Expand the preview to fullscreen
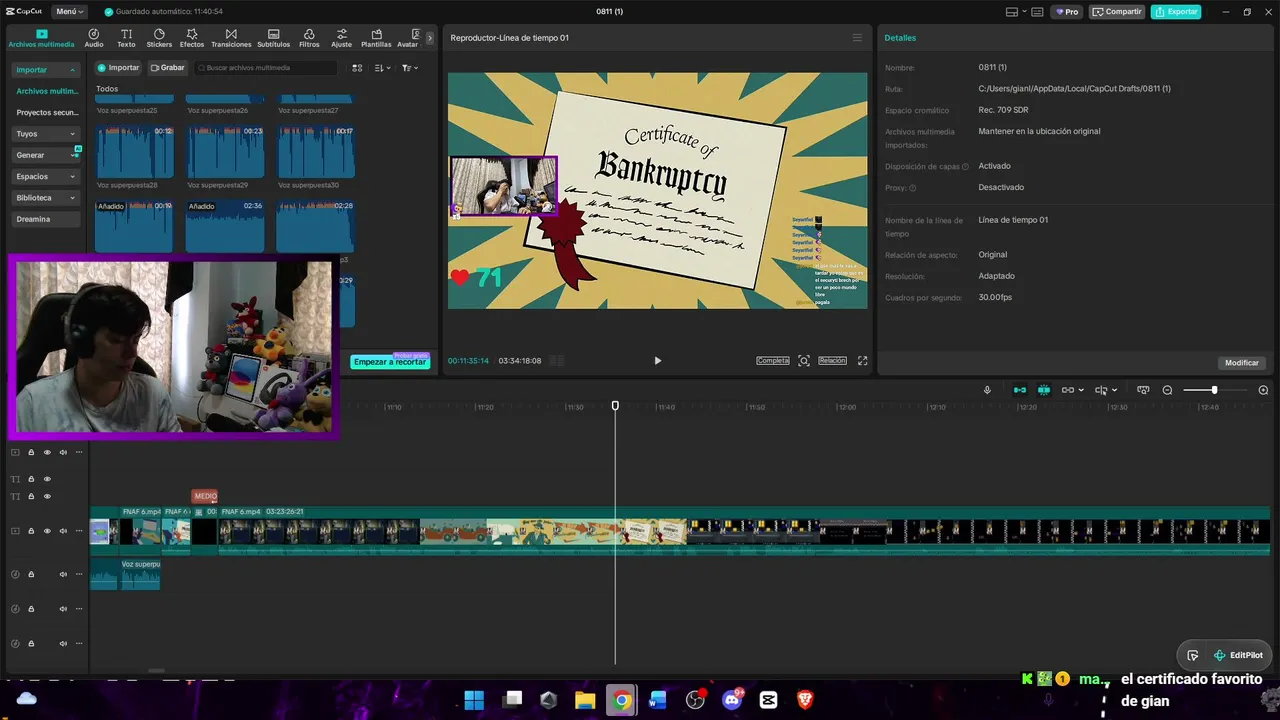This screenshot has height=720, width=1280. [862, 361]
